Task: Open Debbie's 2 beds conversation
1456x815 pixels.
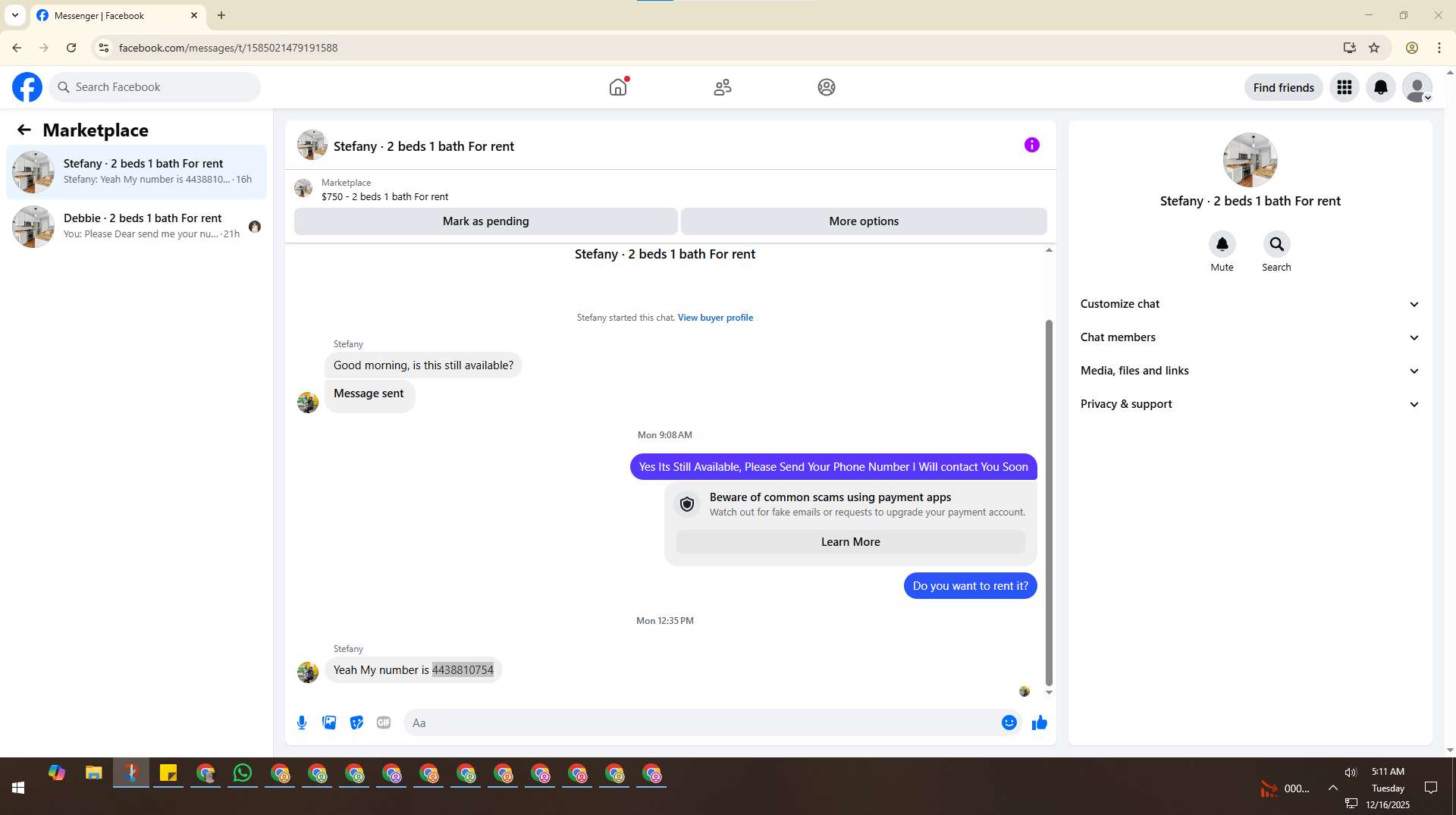Action: pos(136,226)
